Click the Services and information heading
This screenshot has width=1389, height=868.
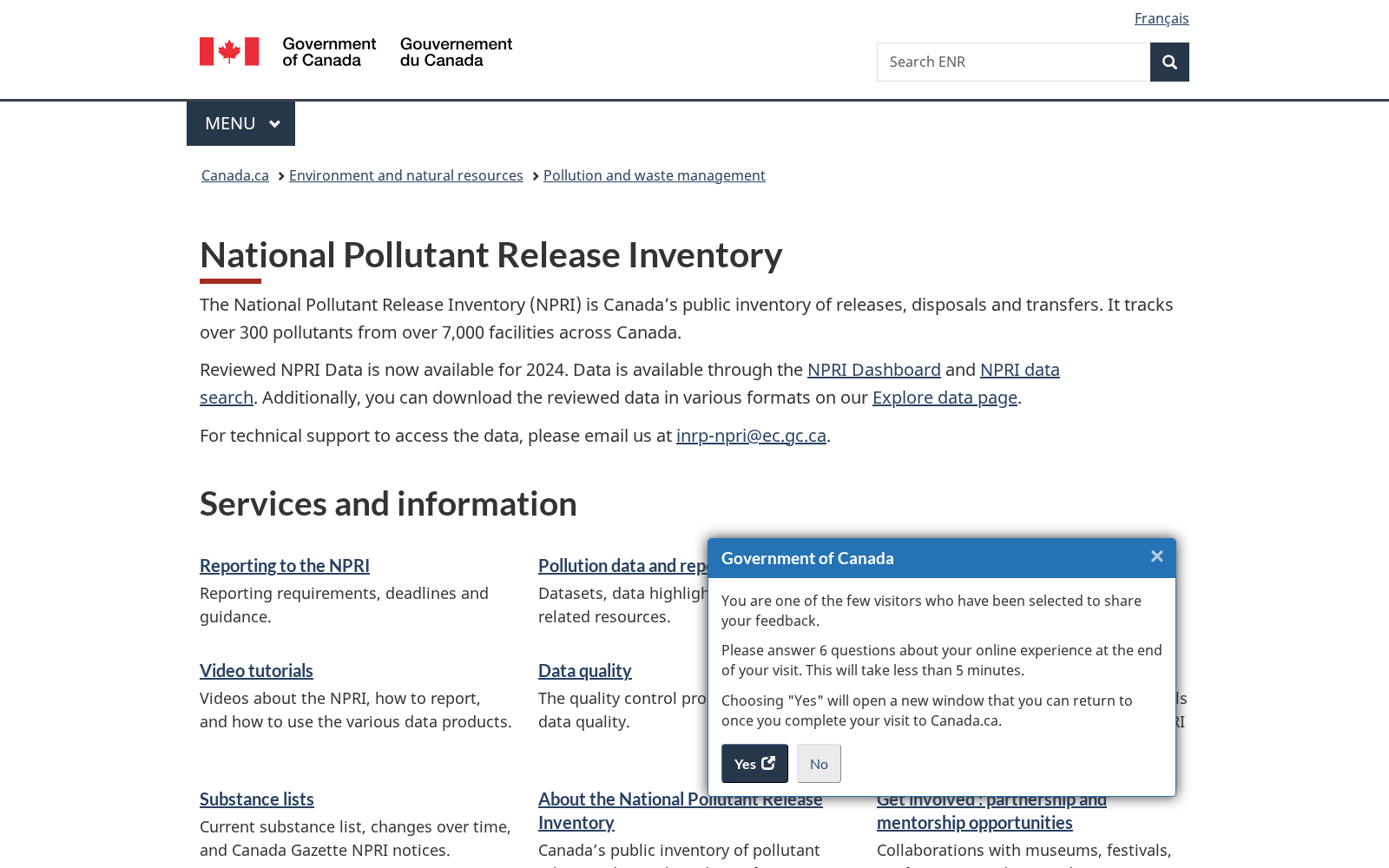click(x=388, y=504)
